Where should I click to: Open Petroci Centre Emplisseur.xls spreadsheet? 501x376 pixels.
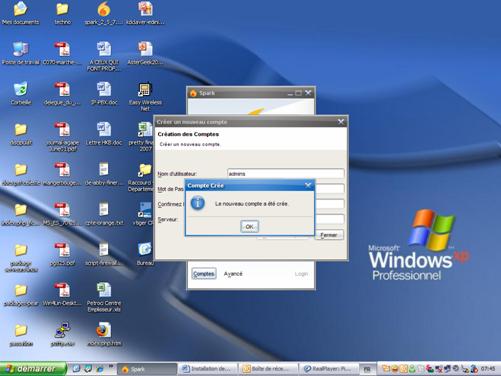coord(104,297)
